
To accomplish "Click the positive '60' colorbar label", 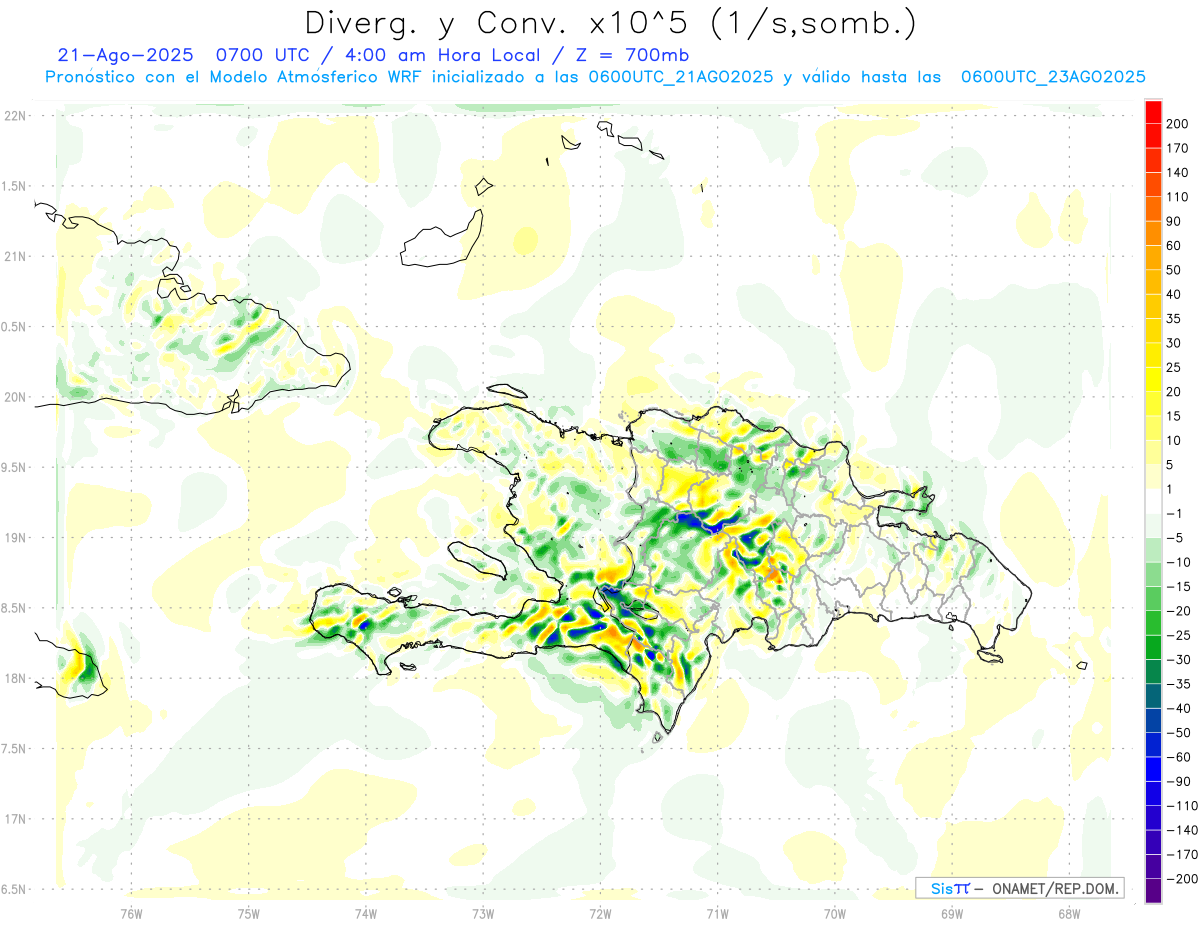I will click(x=1174, y=246).
